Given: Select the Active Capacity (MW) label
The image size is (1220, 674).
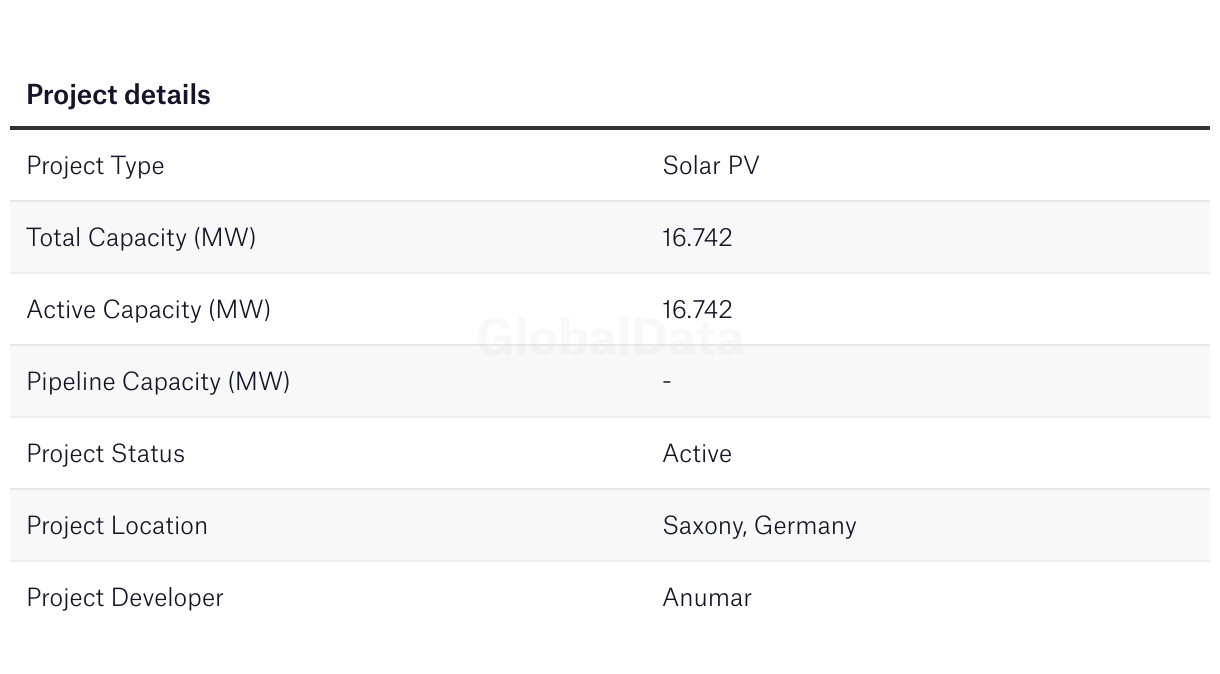Looking at the screenshot, I should click(x=148, y=310).
